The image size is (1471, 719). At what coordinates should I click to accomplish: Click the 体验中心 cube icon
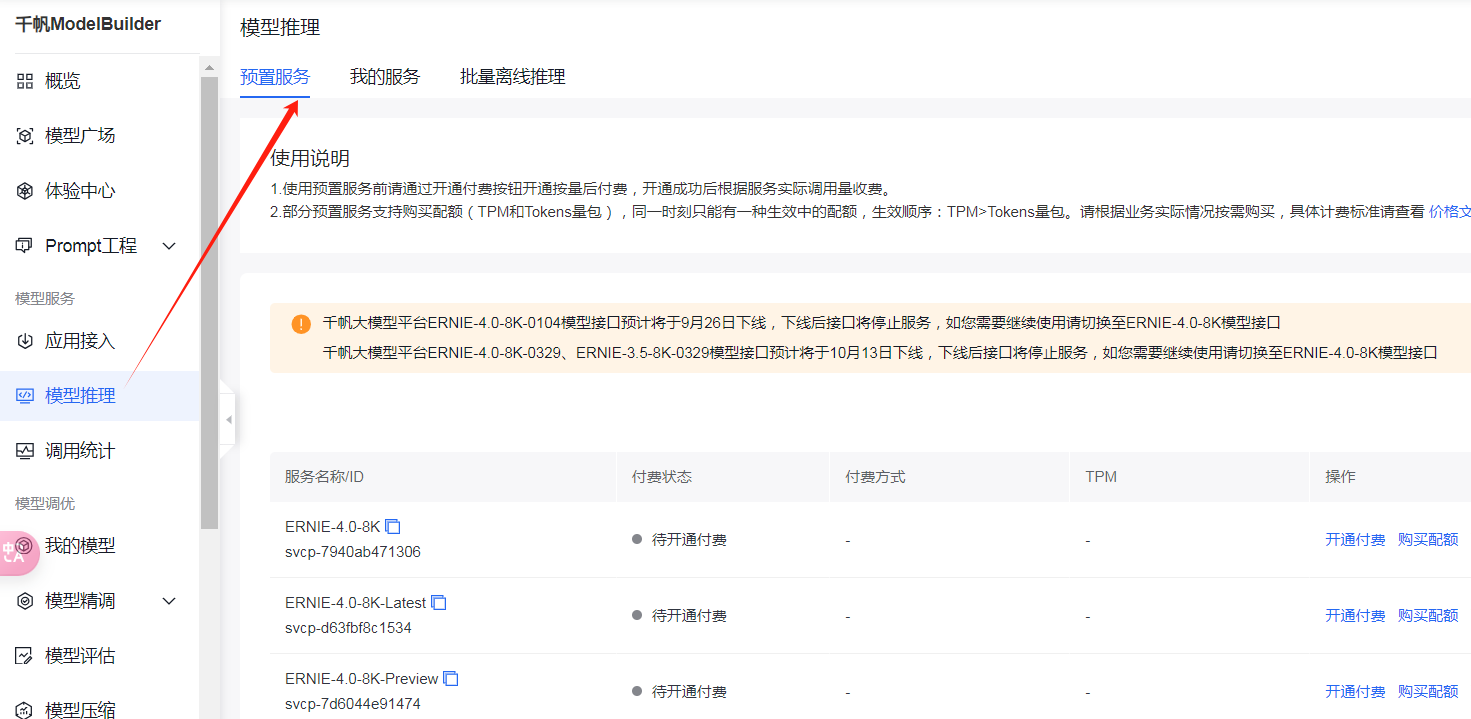point(25,191)
